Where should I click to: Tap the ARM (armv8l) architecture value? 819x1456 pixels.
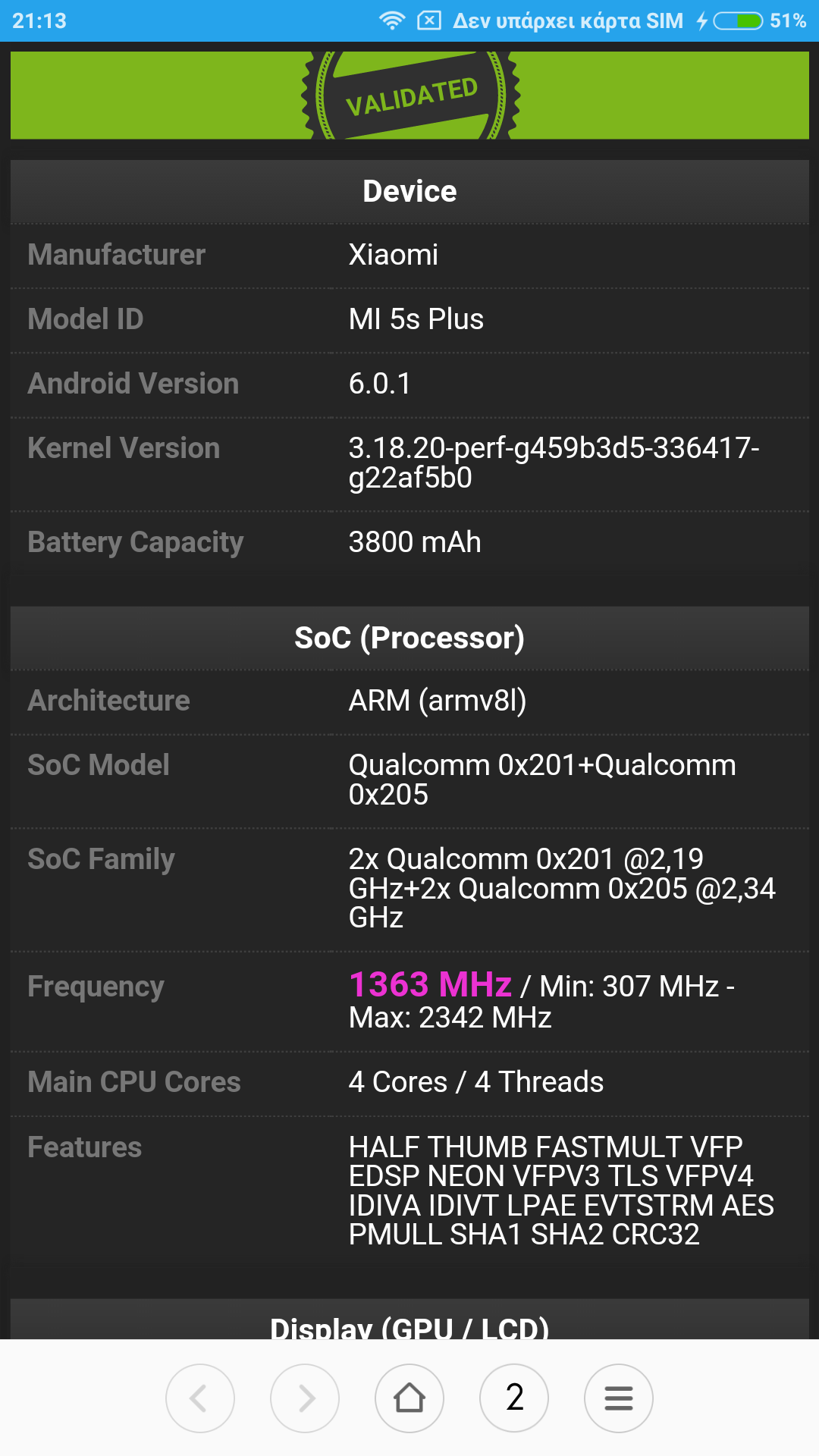tap(437, 701)
